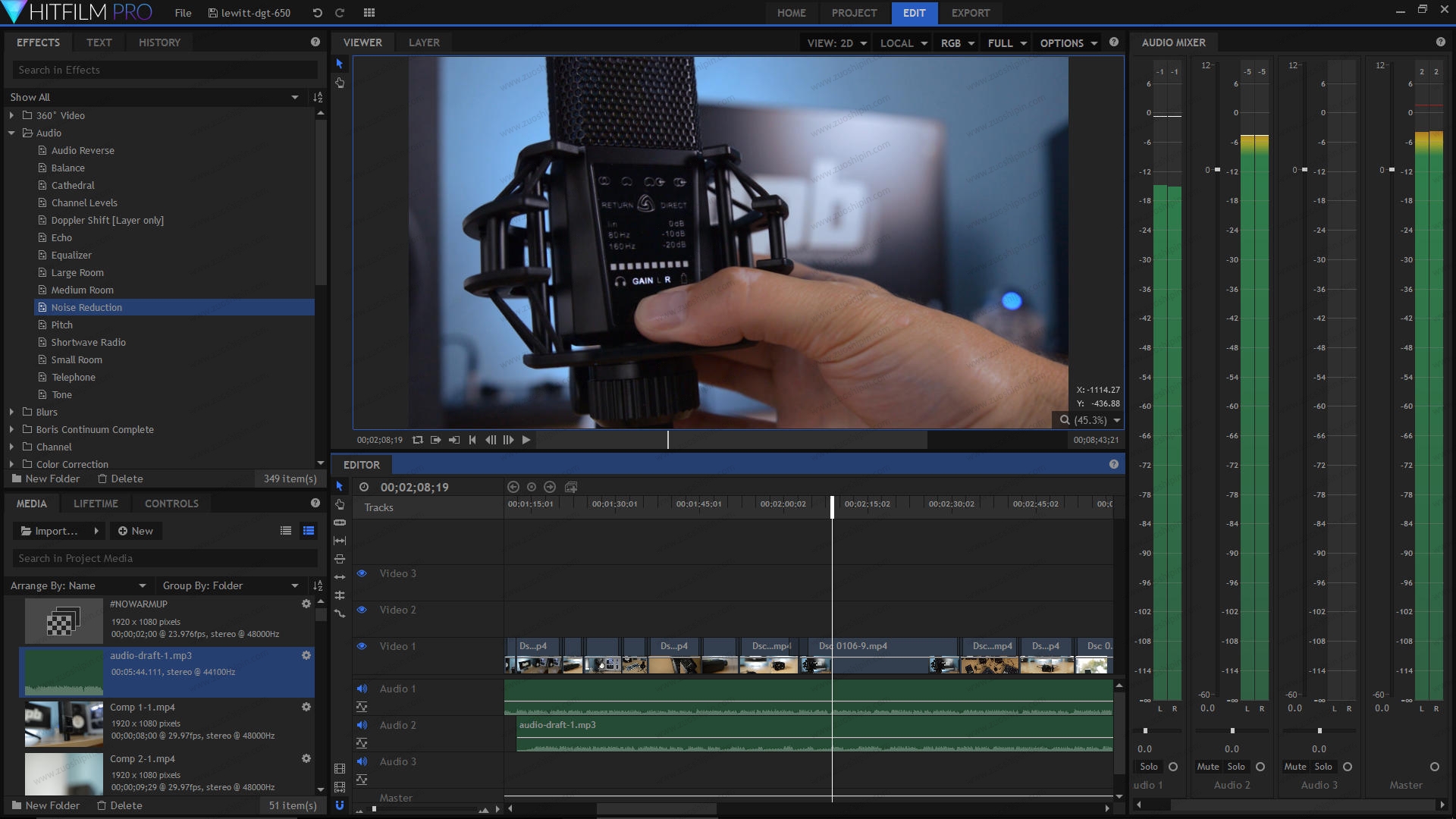This screenshot has width=1456, height=819.
Task: Click the Import… button
Action: pyautogui.click(x=56, y=531)
